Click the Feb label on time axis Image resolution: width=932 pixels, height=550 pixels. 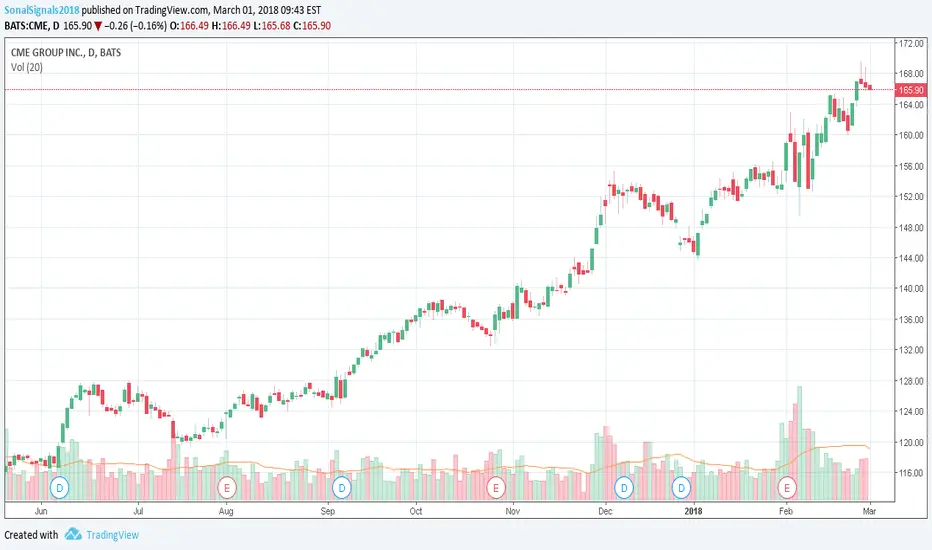(786, 511)
